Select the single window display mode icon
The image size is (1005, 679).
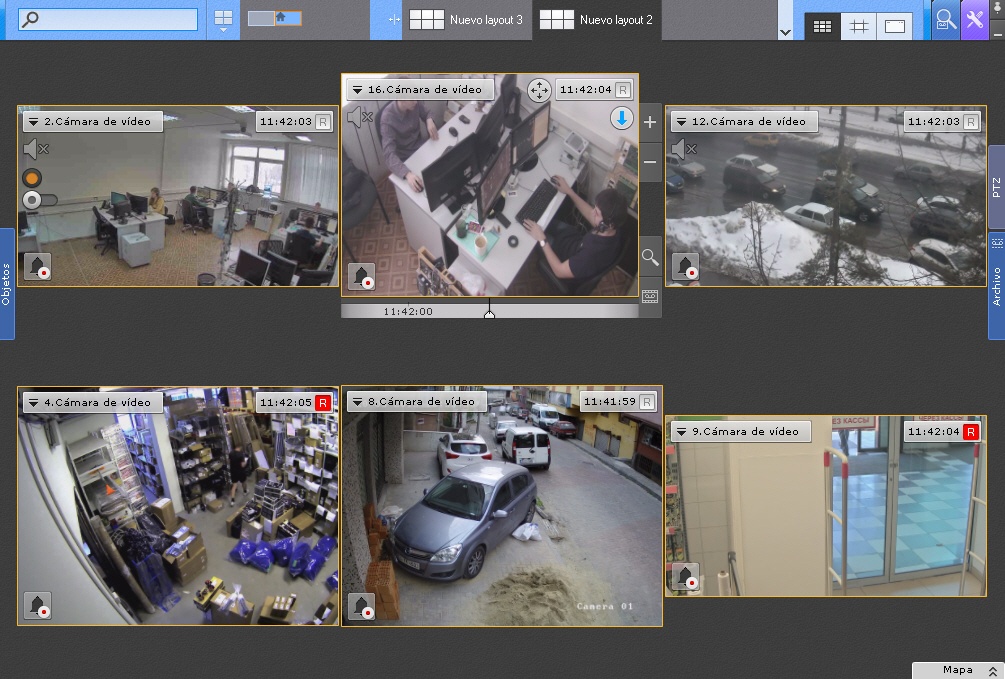click(x=894, y=26)
